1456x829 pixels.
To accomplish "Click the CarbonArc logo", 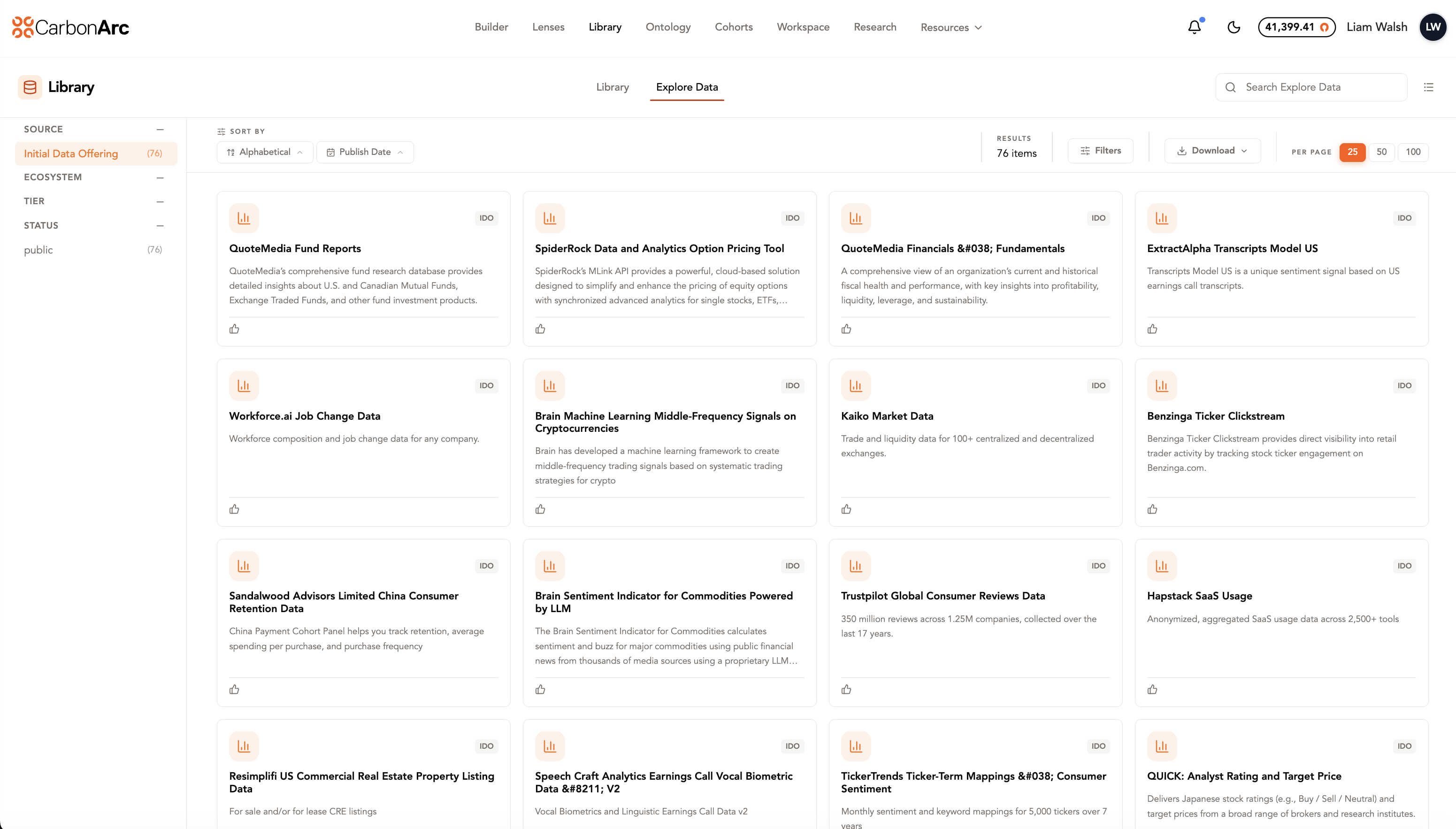I will 70,27.
